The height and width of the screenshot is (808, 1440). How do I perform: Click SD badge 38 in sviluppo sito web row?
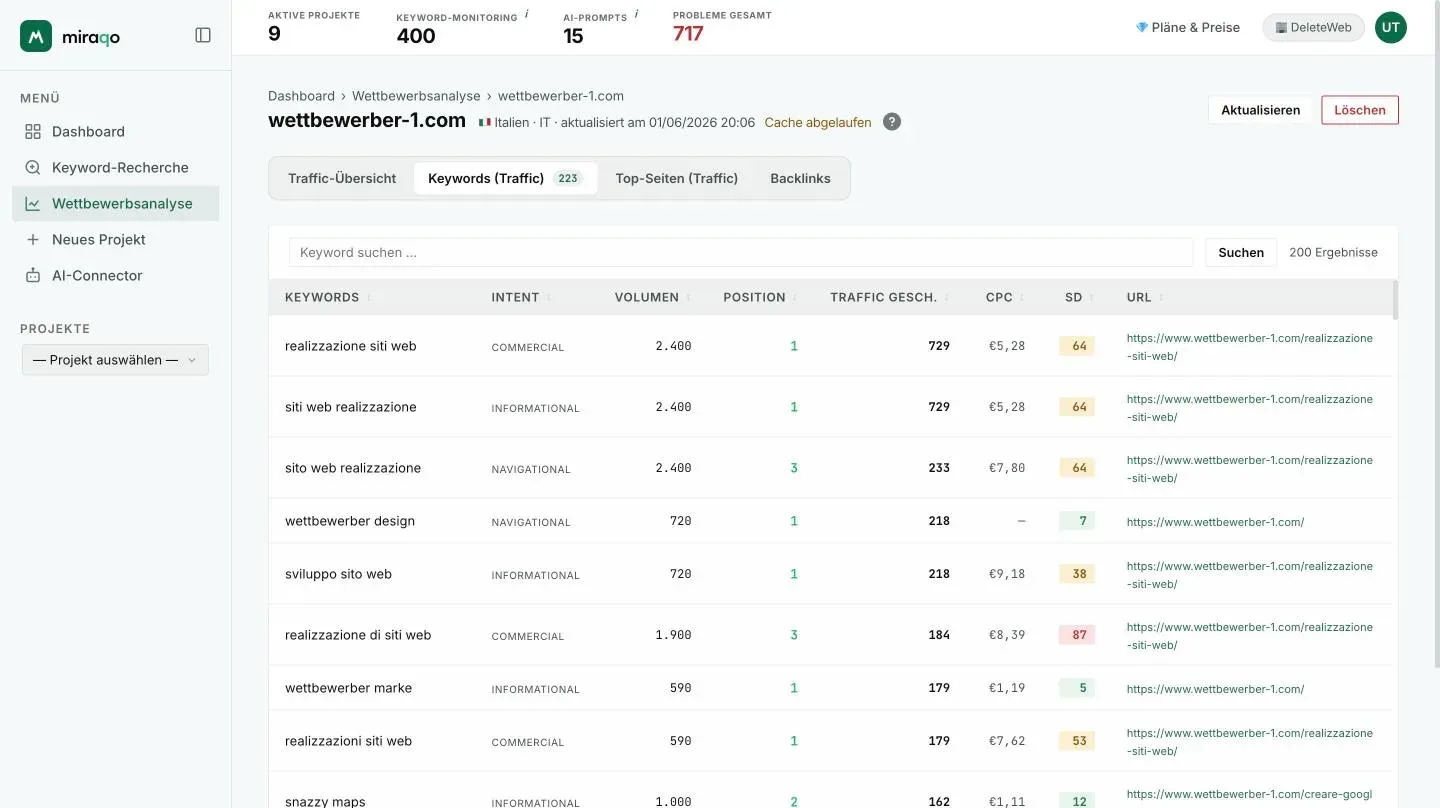[1078, 574]
